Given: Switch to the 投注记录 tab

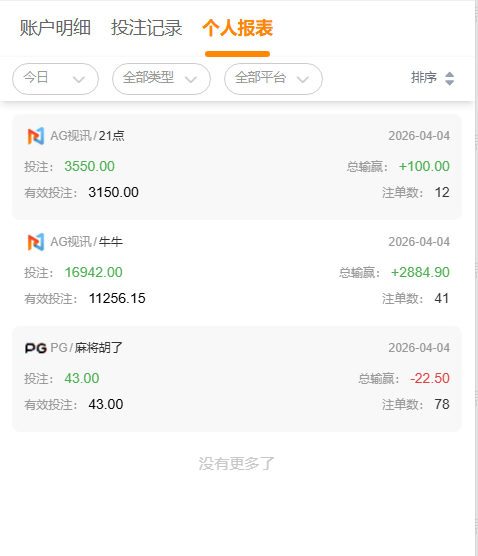Looking at the screenshot, I should point(146,28).
